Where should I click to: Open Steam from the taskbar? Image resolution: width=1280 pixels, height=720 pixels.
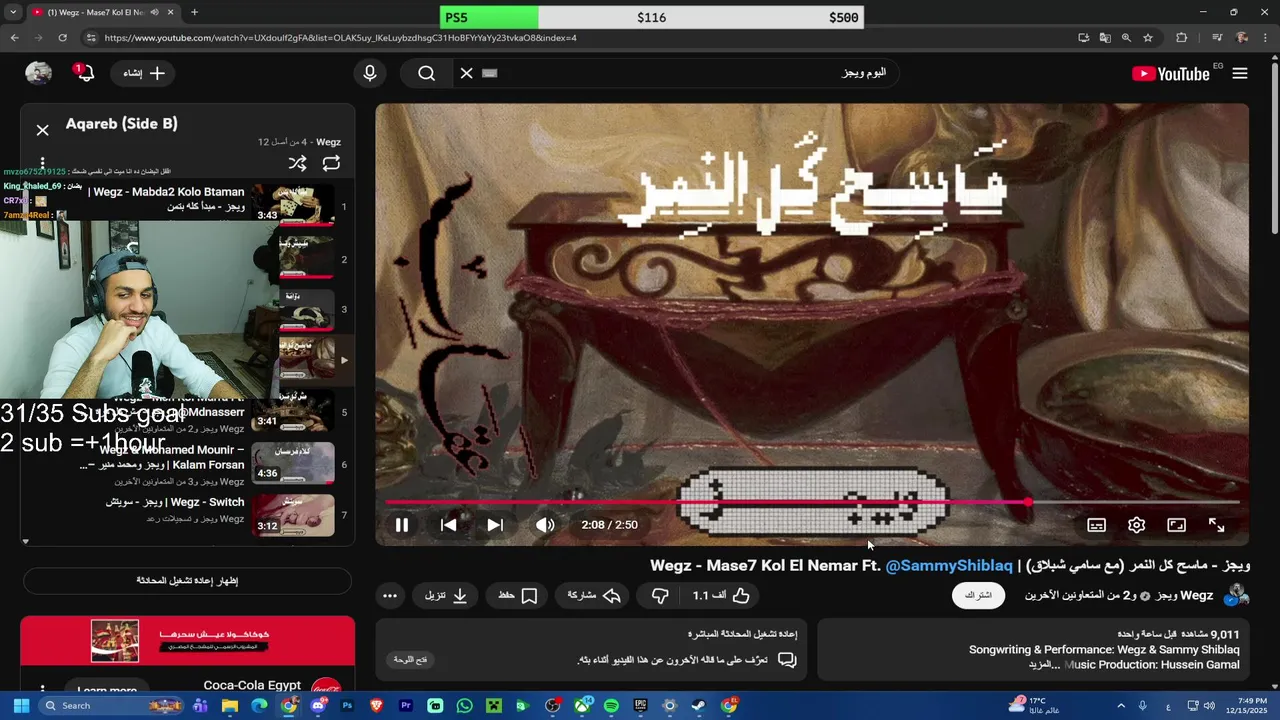[x=698, y=706]
